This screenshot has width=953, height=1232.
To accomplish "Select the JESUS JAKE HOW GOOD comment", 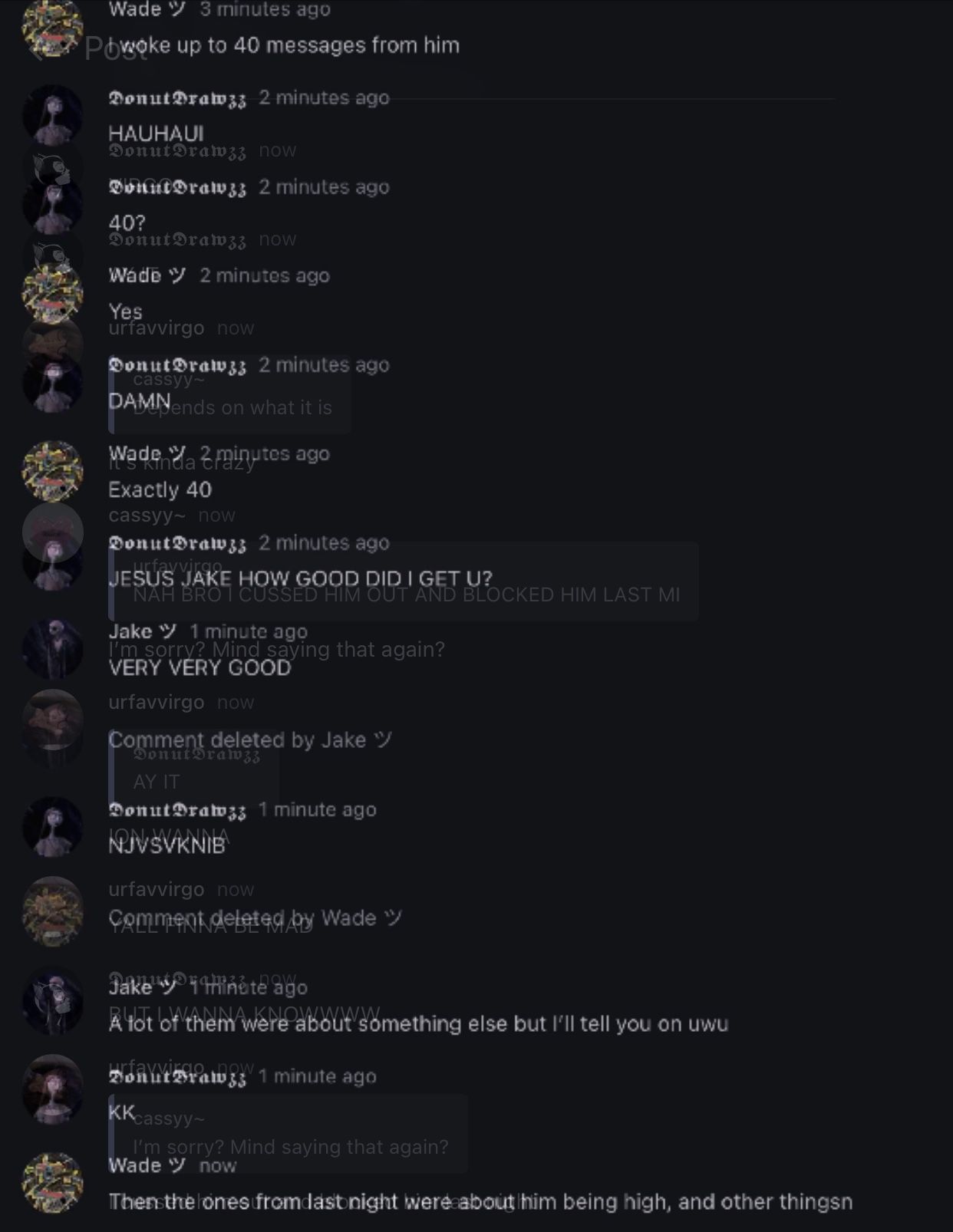I will pyautogui.click(x=300, y=578).
